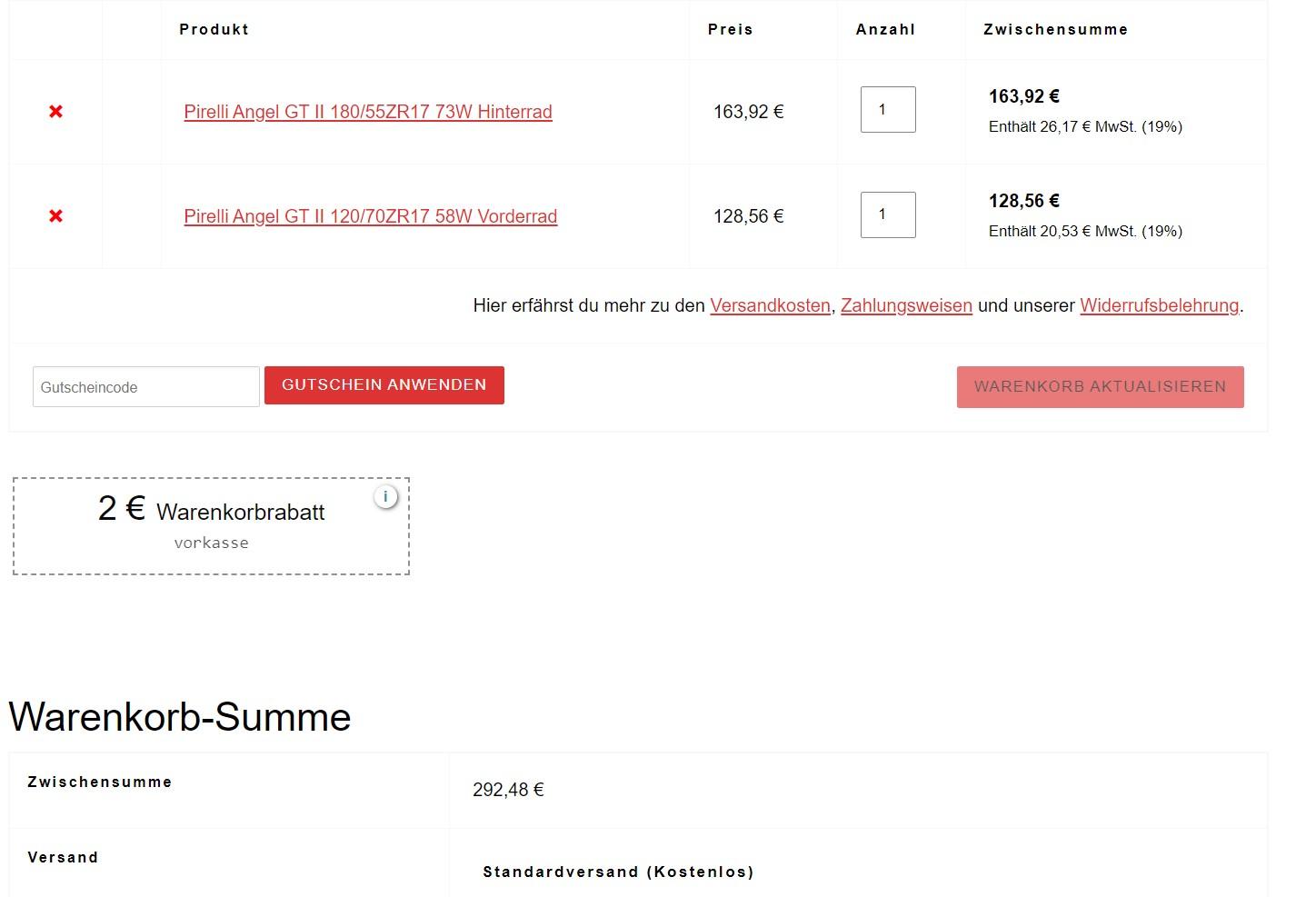Open the Widerrufsbelehrung link
The image size is (1316, 897).
pyautogui.click(x=1160, y=306)
